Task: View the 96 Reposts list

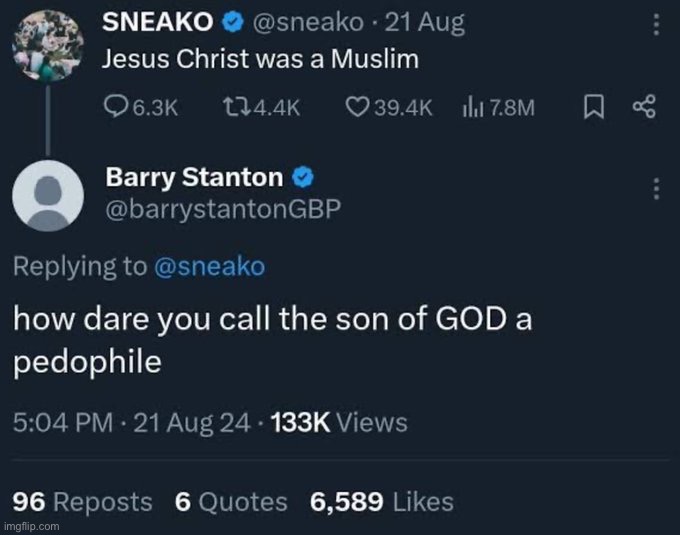Action: [83, 501]
